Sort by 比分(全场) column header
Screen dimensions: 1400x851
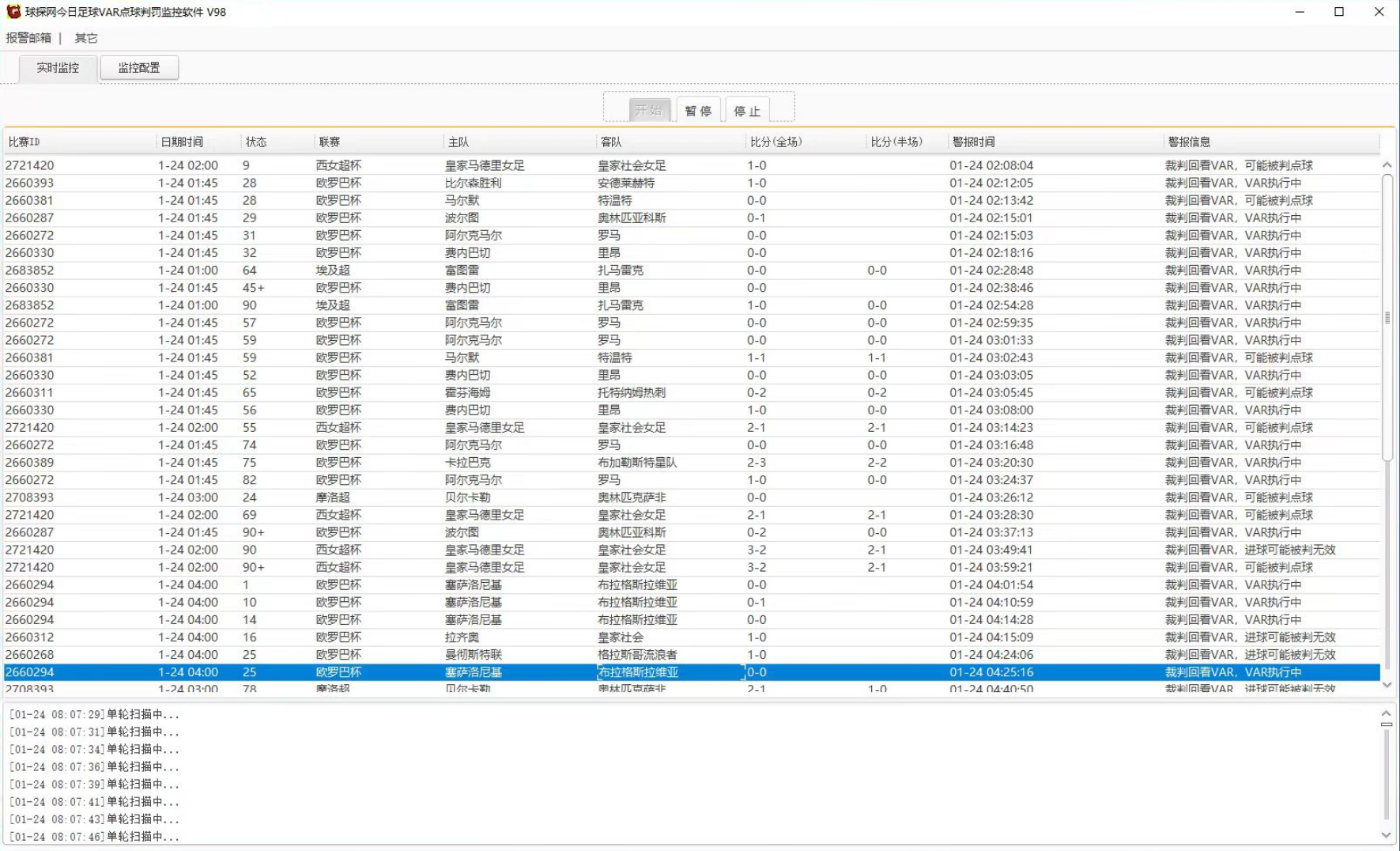pos(806,142)
